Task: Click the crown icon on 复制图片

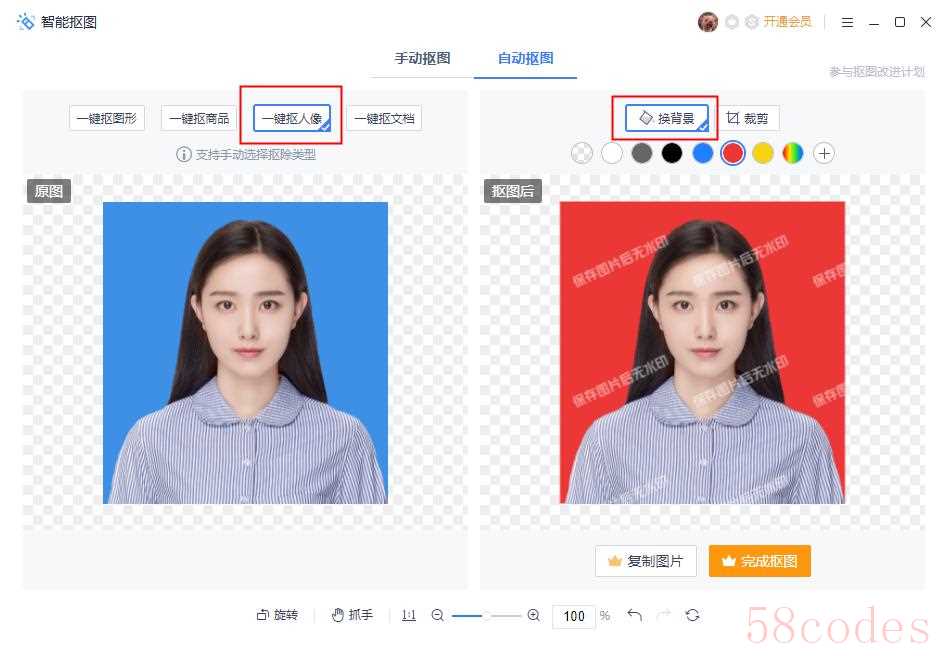Action: (x=615, y=561)
